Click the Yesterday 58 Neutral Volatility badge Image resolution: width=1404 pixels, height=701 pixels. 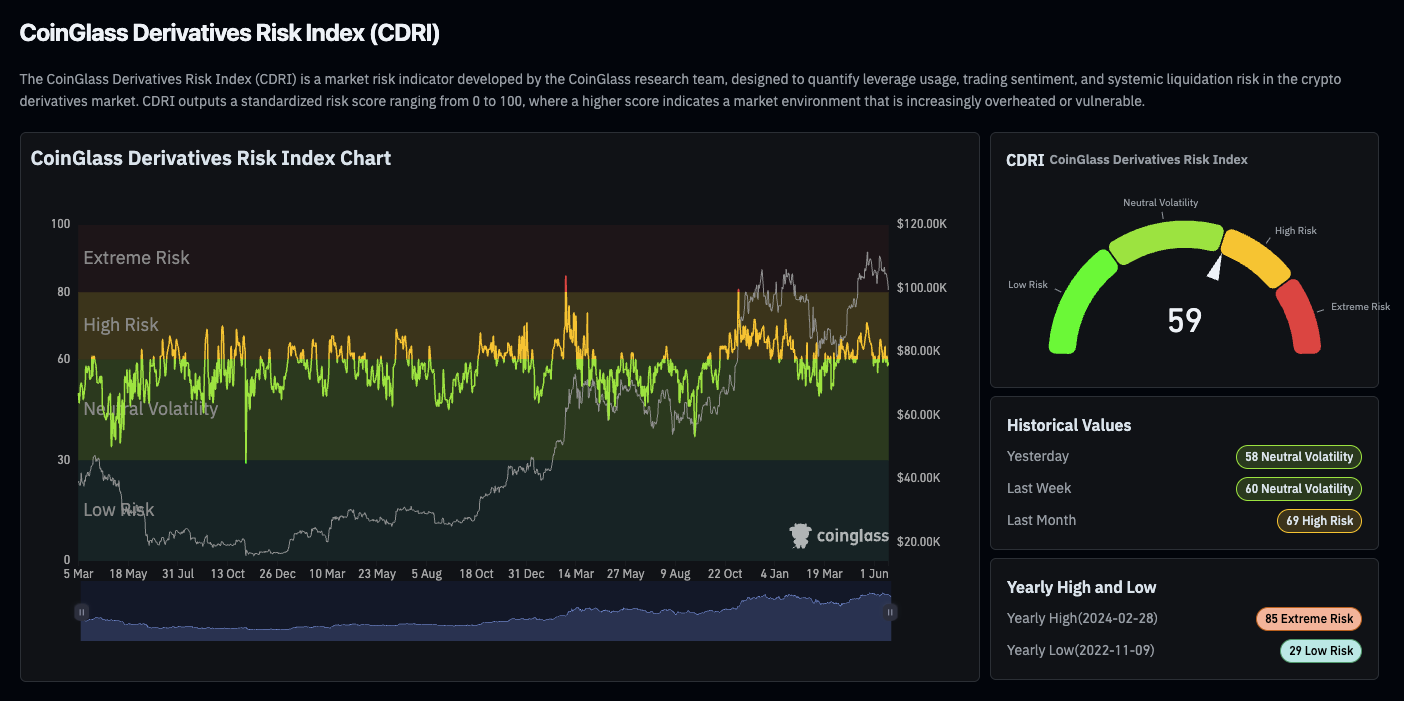coord(1298,457)
